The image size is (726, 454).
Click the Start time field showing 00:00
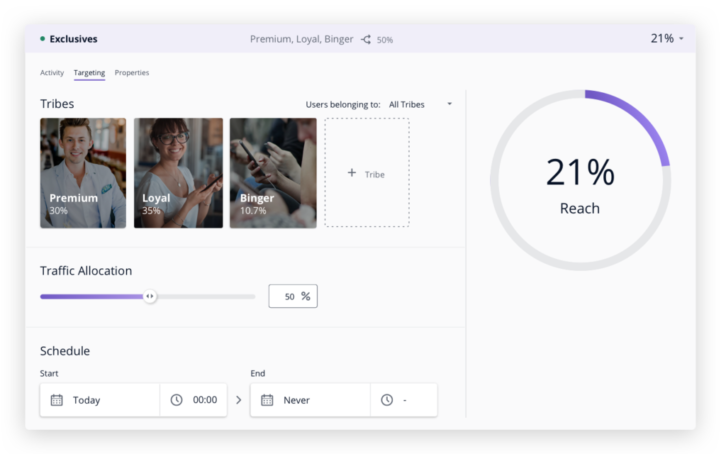pyautogui.click(x=194, y=400)
